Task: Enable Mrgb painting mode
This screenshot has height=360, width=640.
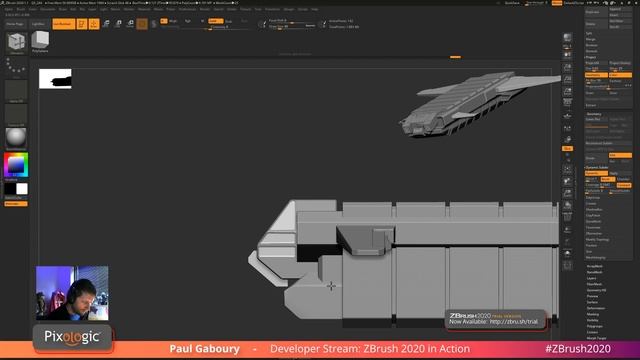Action: click(x=173, y=21)
